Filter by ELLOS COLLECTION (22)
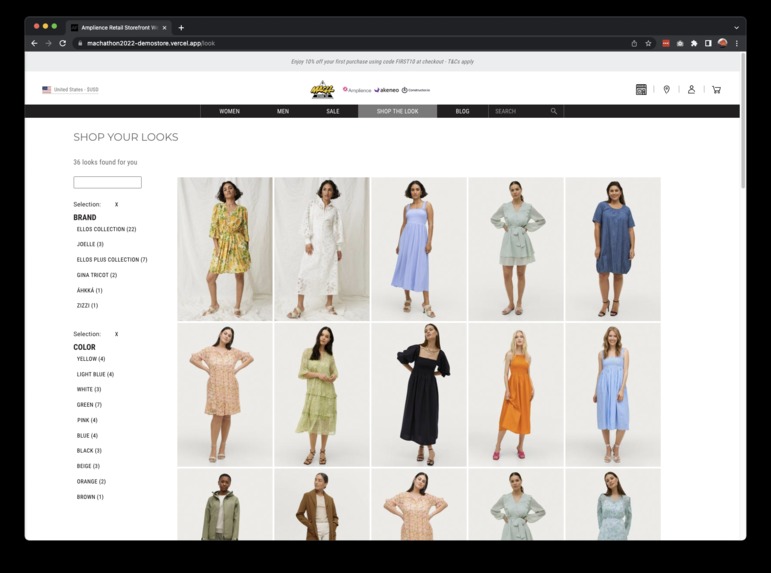The width and height of the screenshot is (771, 573). coord(106,229)
